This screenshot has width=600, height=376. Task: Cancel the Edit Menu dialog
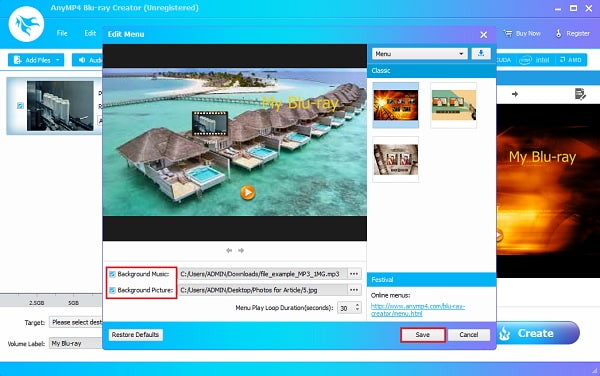pos(469,335)
